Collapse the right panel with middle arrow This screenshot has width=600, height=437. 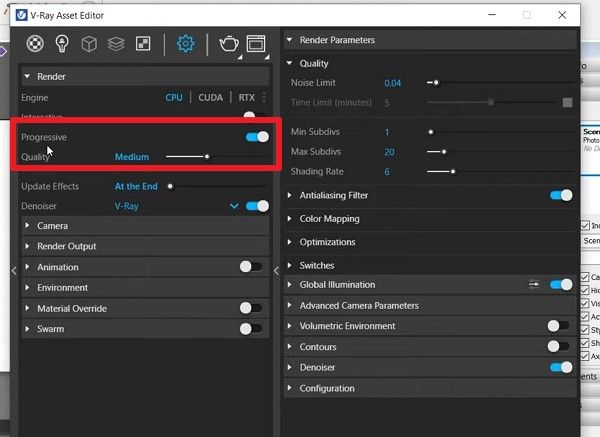[x=276, y=271]
